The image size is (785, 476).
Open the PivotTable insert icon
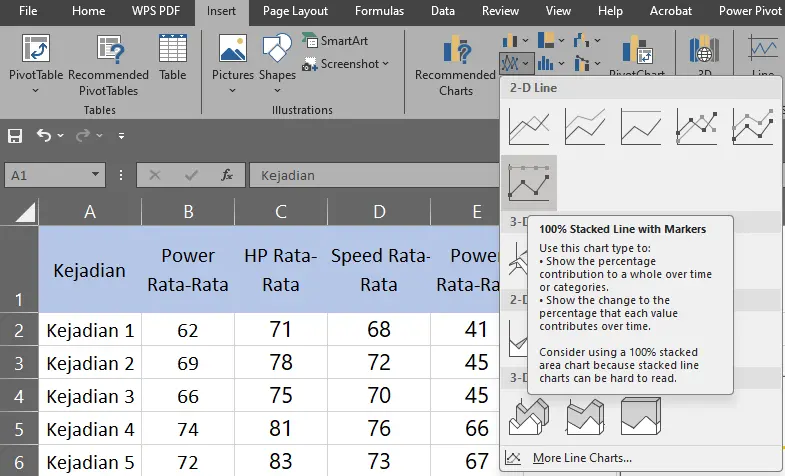click(36, 48)
